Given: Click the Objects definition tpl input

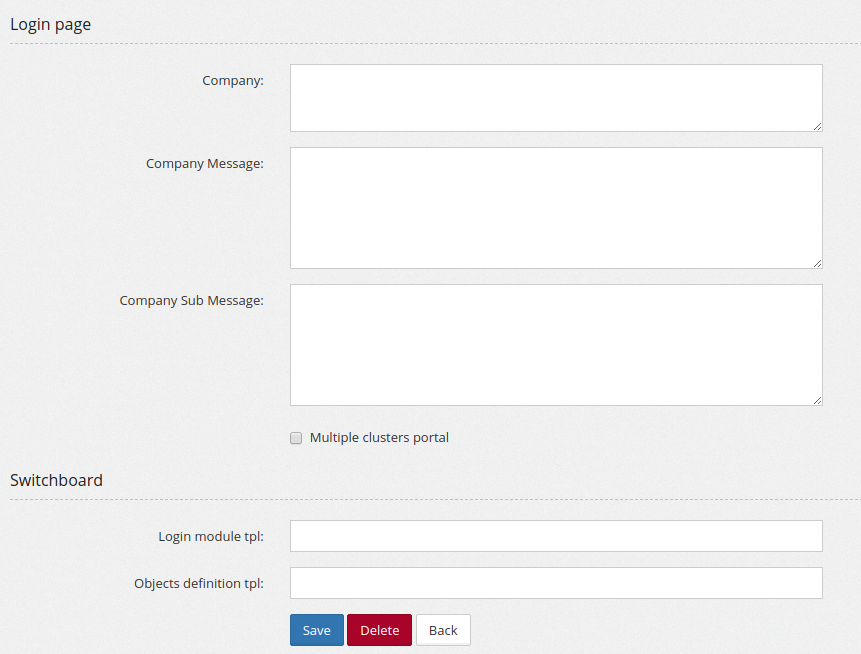Looking at the screenshot, I should [556, 583].
